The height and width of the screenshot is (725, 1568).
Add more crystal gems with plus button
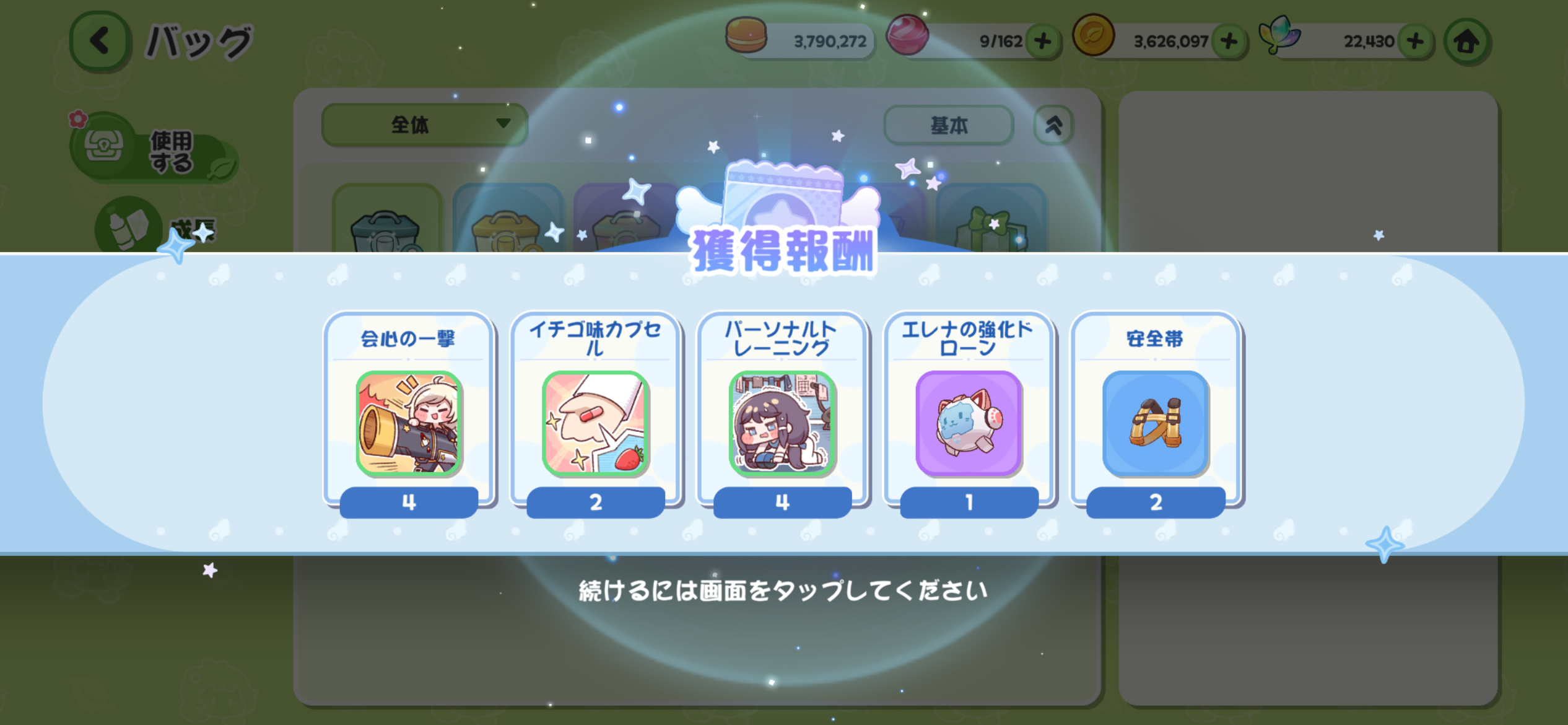1415,42
